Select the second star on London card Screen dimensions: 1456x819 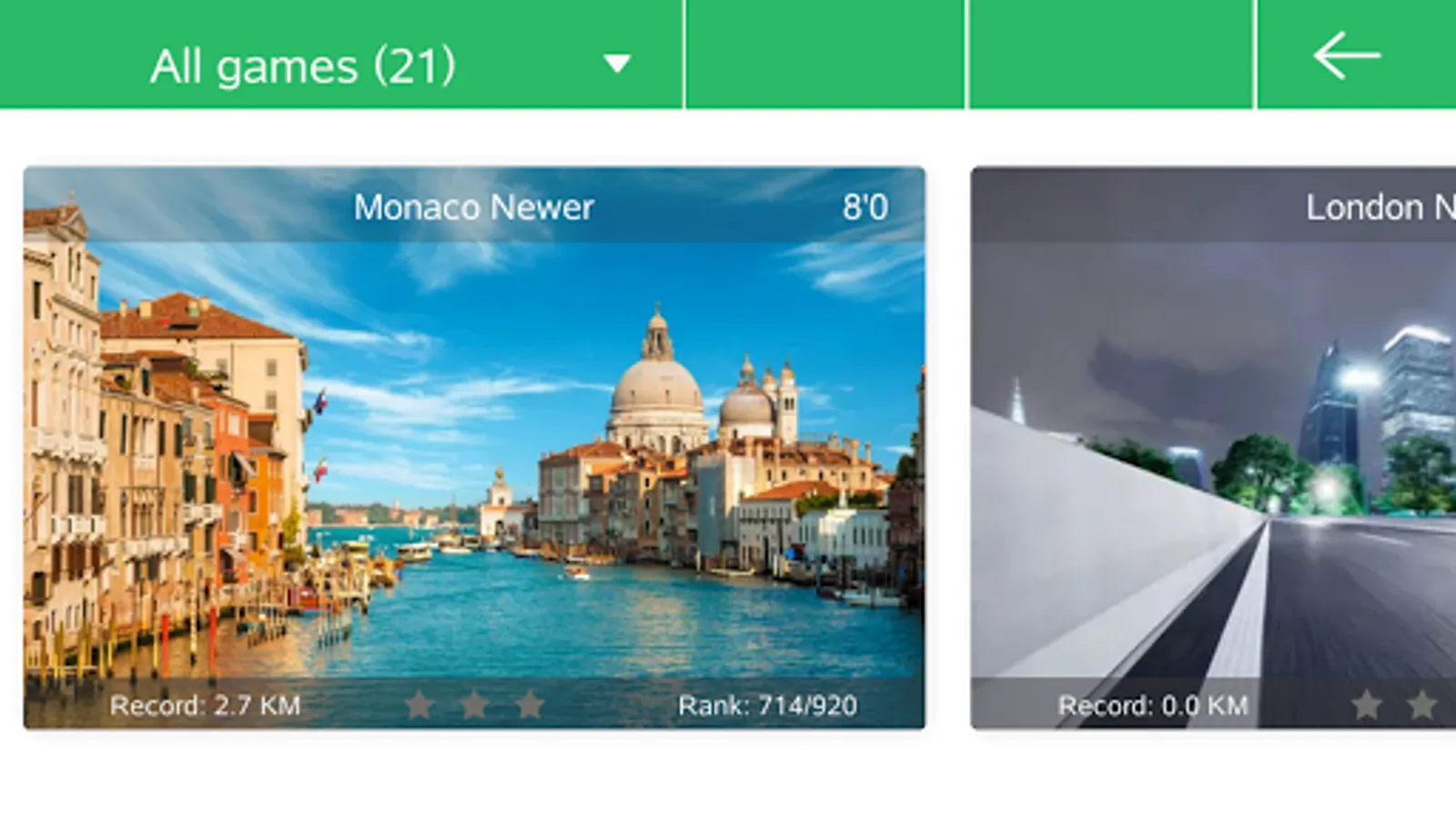1421,704
